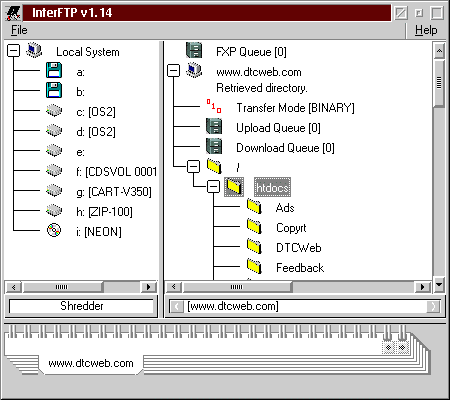This screenshot has height=400, width=450.
Task: Collapse the www.dtcweb.com server node
Action: click(x=174, y=70)
